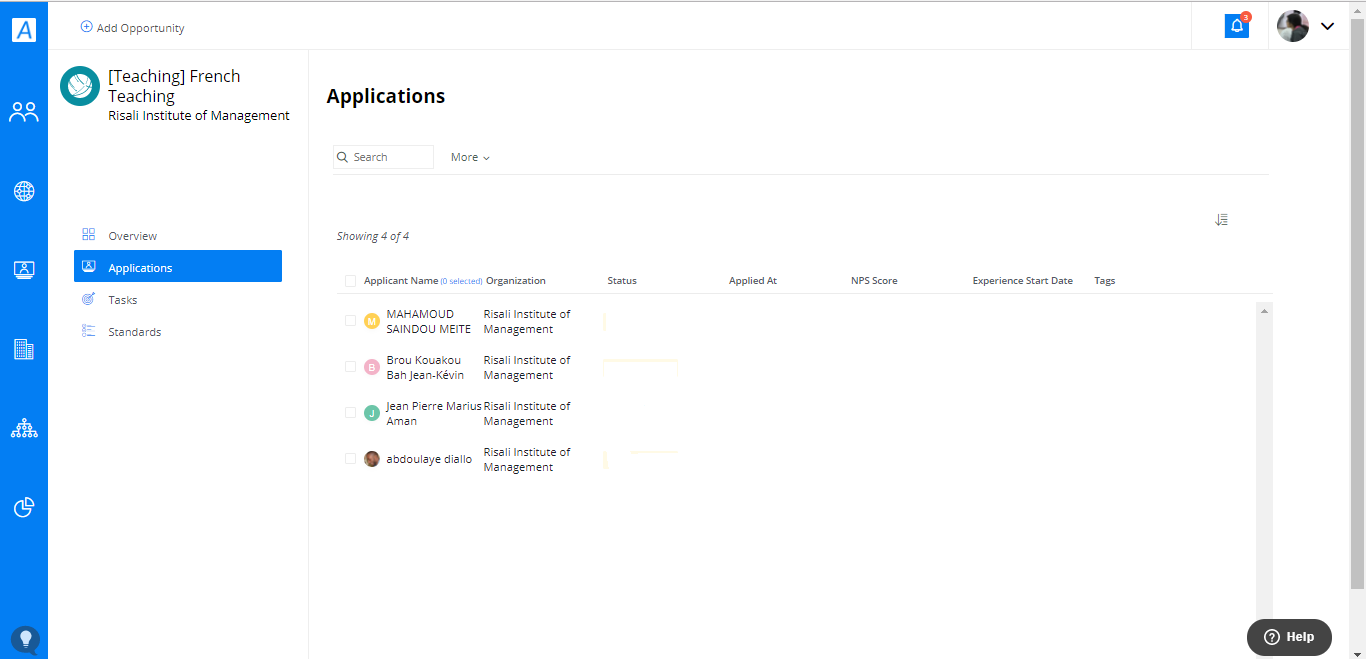Click the NPS Score column header
The width and height of the screenshot is (1366, 659).
pos(874,281)
